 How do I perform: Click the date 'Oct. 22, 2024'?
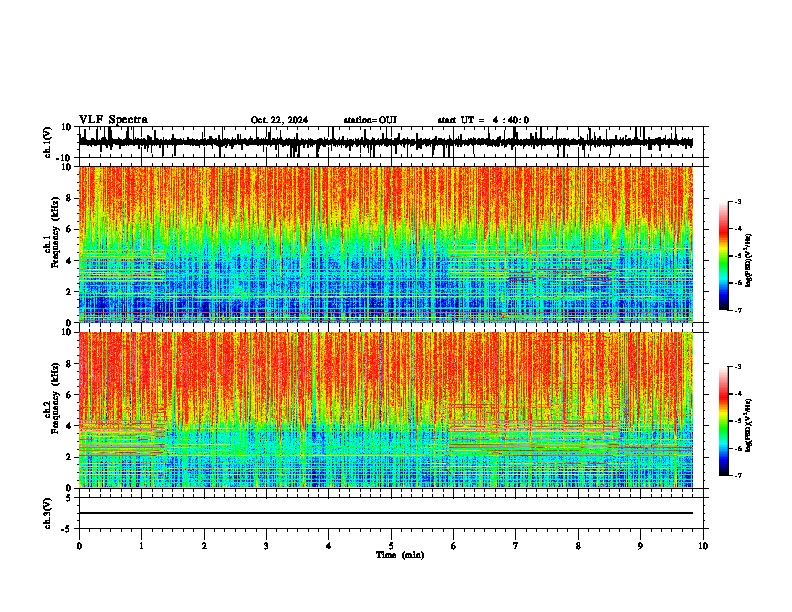tap(279, 120)
